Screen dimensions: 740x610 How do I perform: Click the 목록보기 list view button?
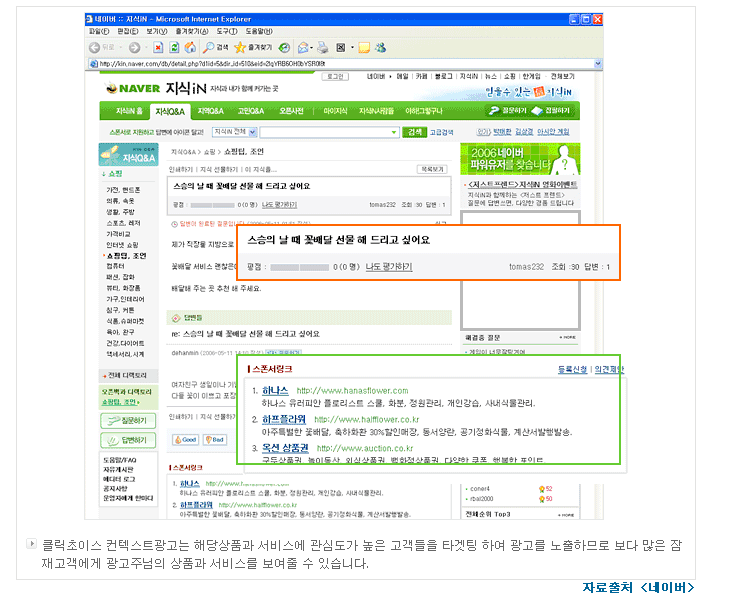point(432,169)
